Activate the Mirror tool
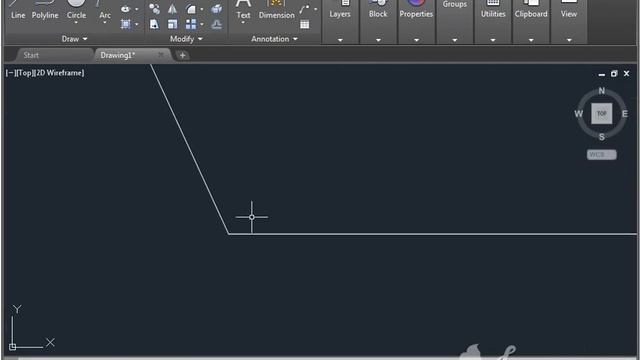This screenshot has width=640, height=360. click(x=173, y=9)
